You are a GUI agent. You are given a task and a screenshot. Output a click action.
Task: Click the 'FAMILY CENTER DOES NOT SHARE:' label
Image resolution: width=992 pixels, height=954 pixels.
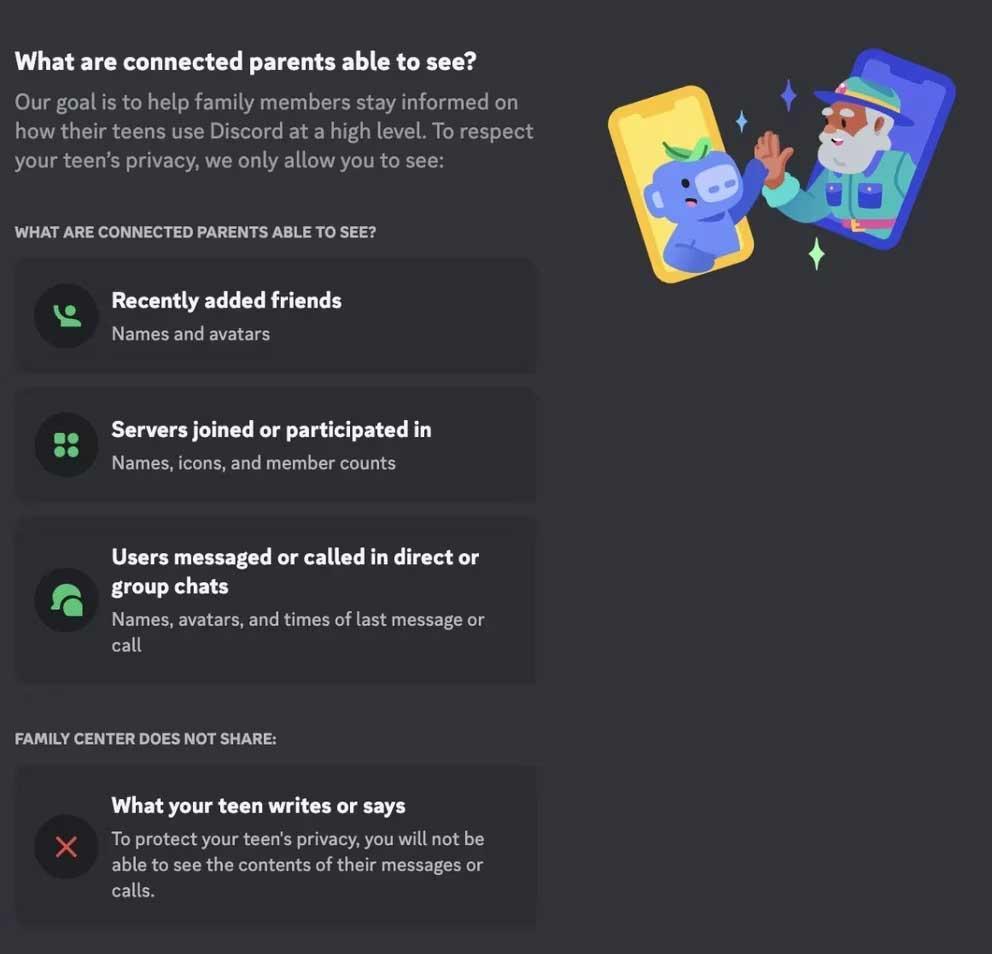(x=145, y=739)
